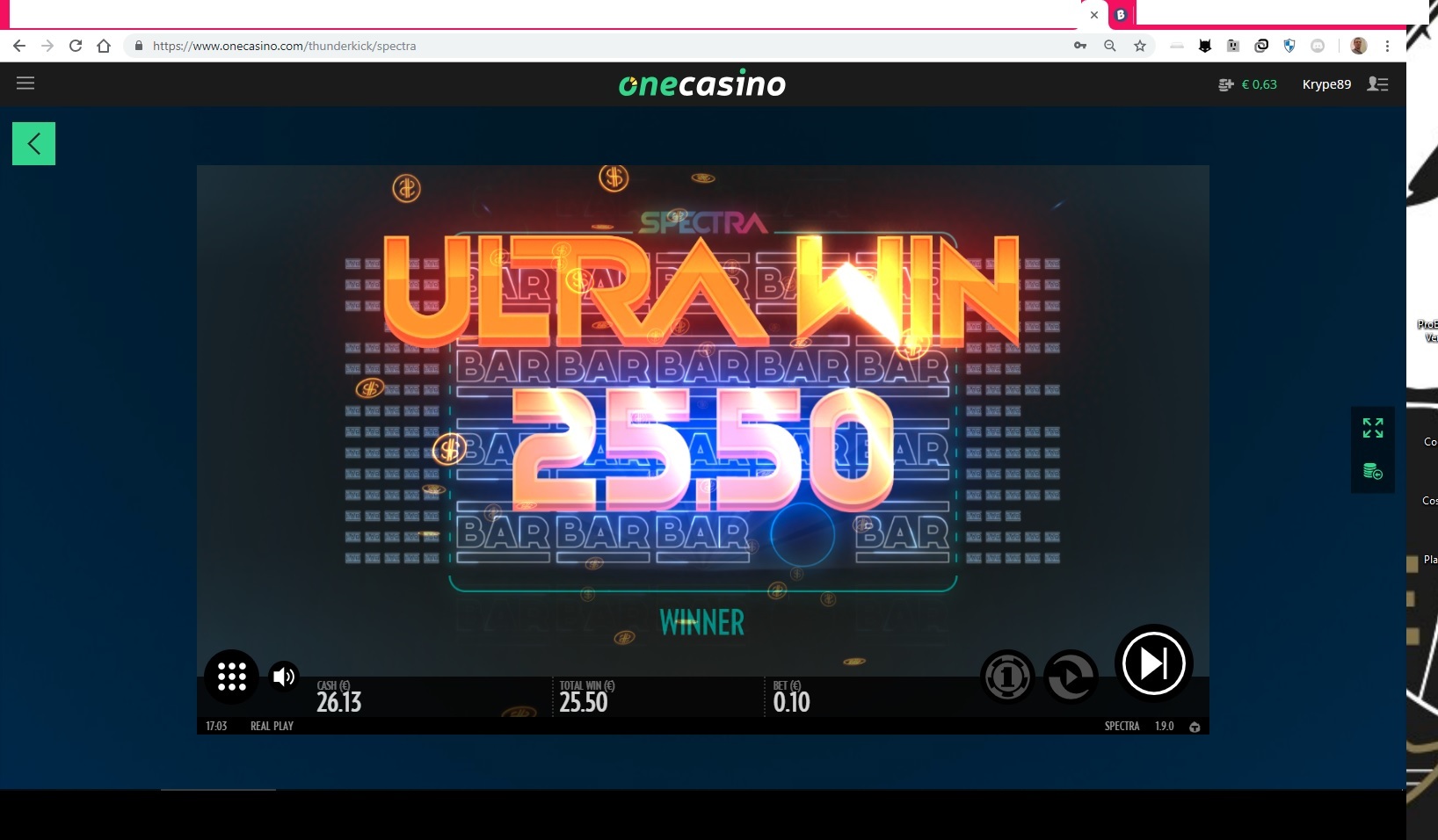Click the TOTAL WIN 25.50 value
Image resolution: width=1438 pixels, height=840 pixels.
(584, 702)
